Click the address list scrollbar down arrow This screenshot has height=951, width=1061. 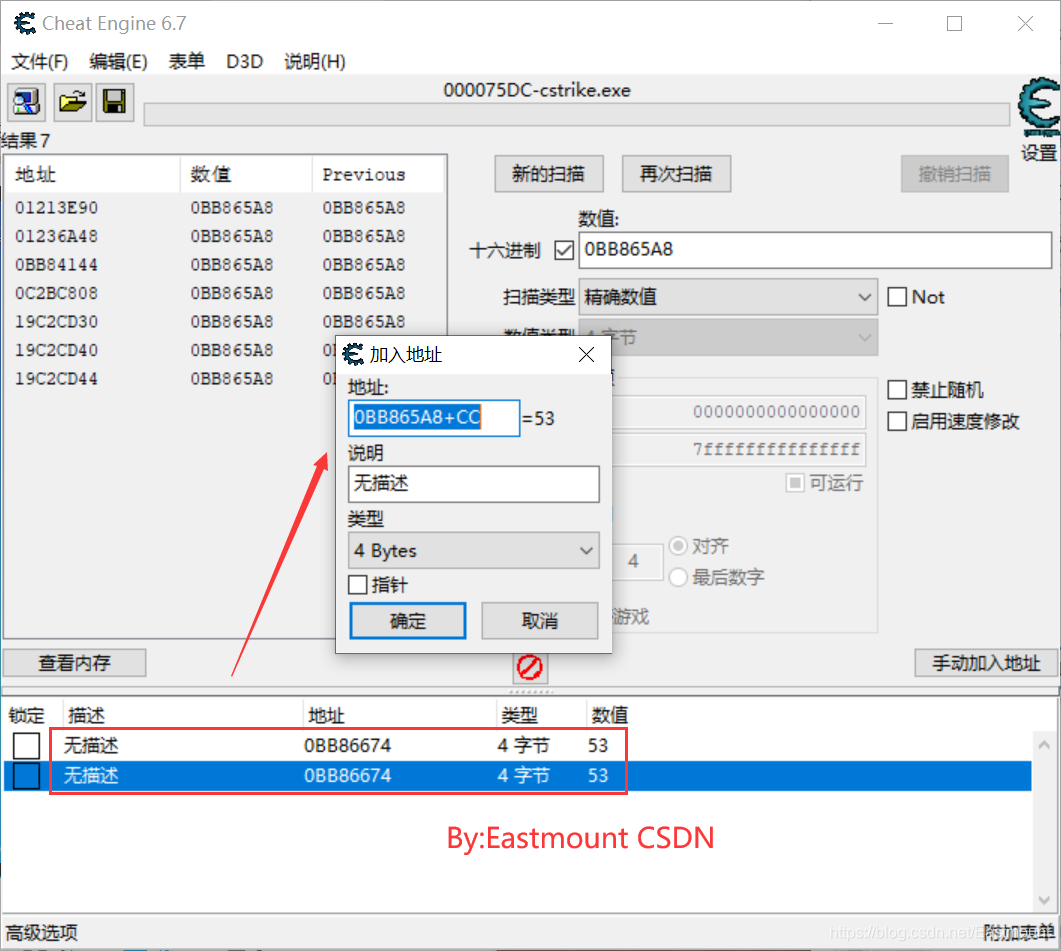(1044, 900)
